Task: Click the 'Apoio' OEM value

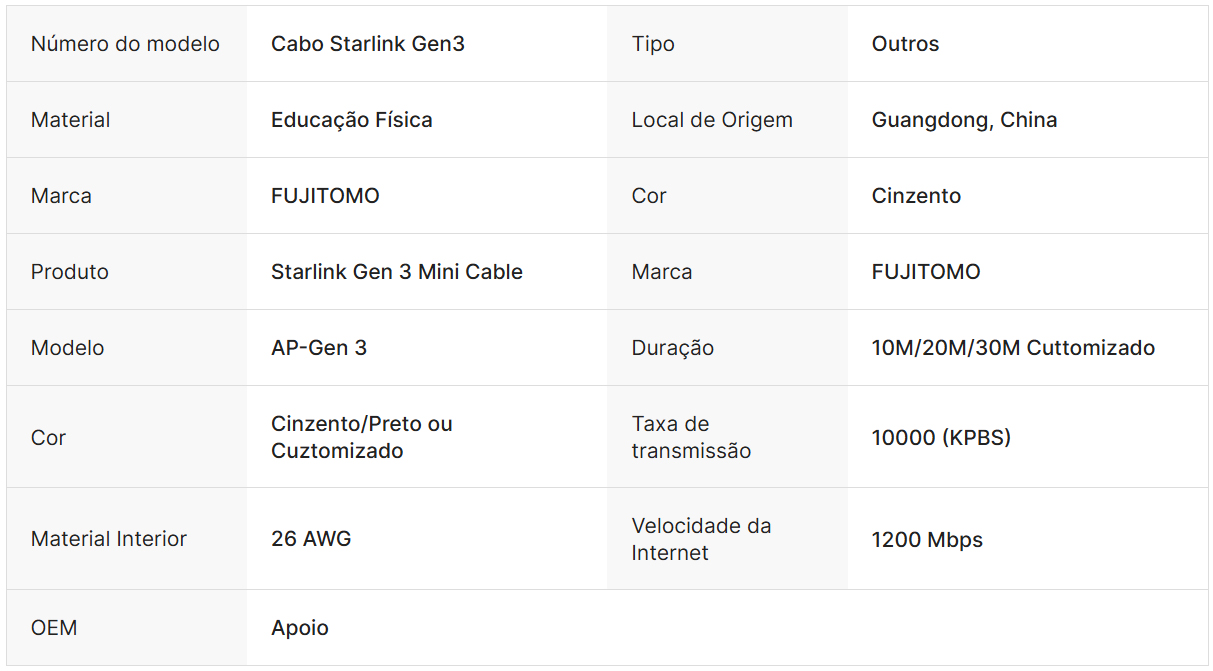Action: point(299,628)
